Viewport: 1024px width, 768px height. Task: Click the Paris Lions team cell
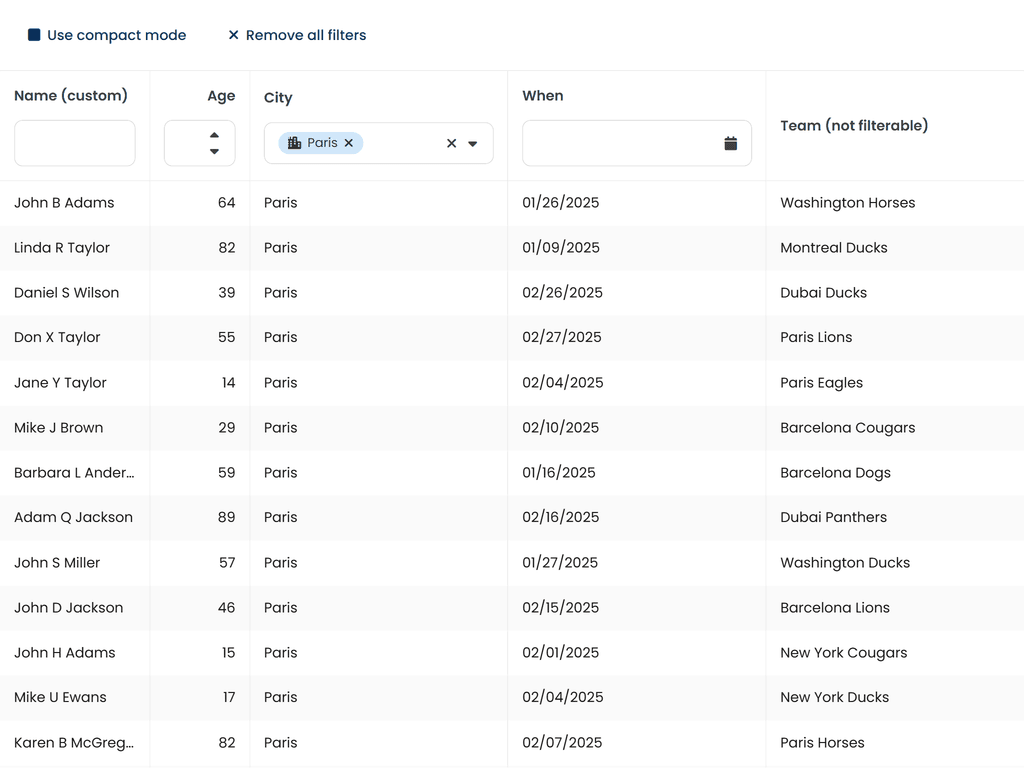tap(816, 337)
